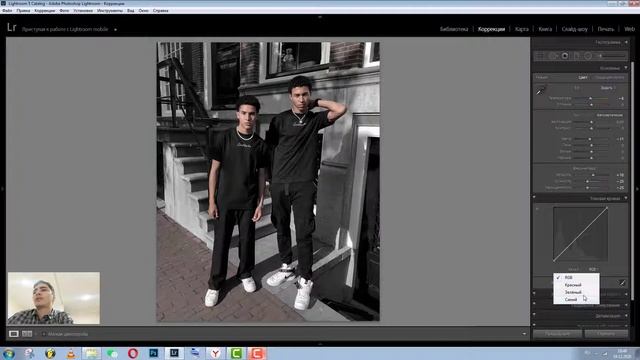Click the point curve edit icon
Image resolution: width=640 pixels, height=360 pixels.
point(622,282)
